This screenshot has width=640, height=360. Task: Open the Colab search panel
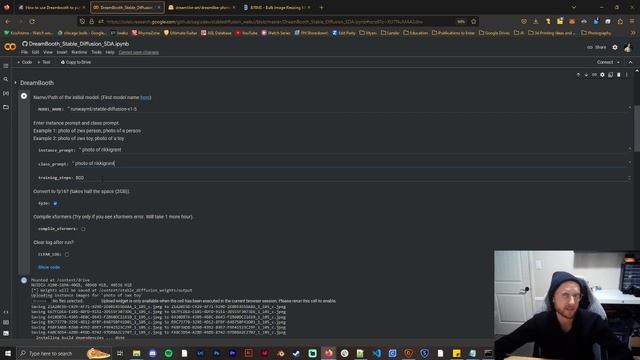(6, 80)
